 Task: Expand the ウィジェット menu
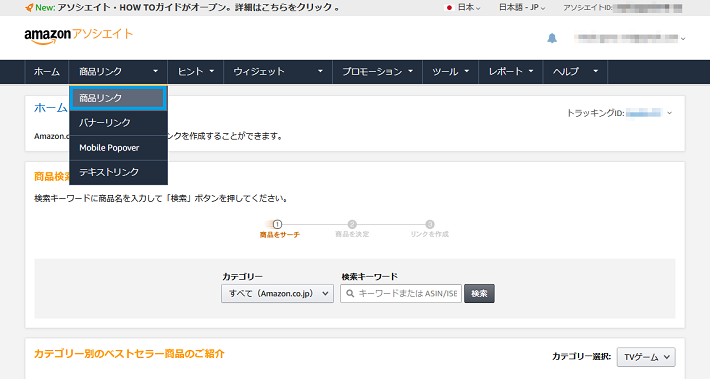278,72
